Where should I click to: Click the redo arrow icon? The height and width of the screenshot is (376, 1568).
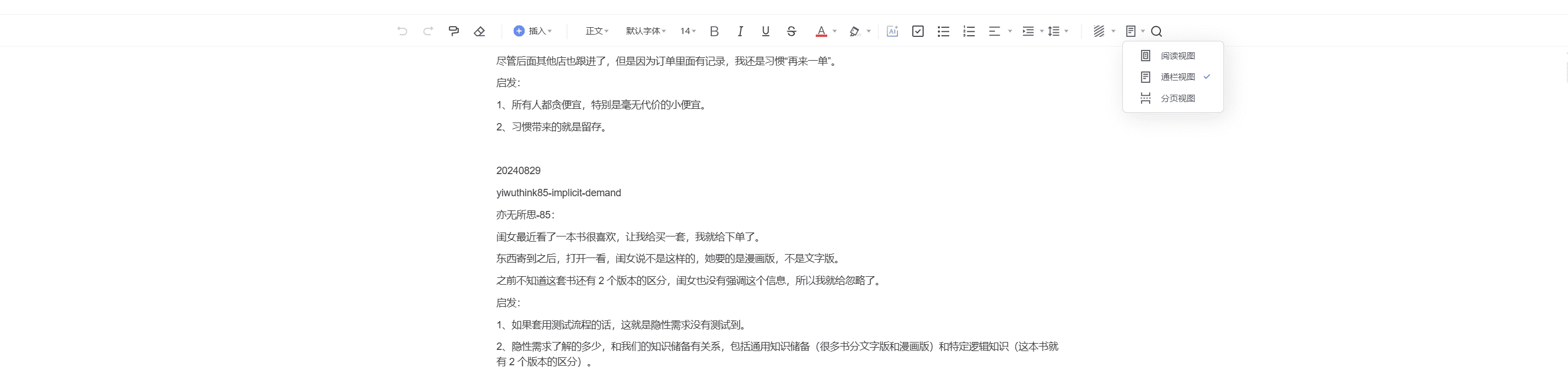click(428, 31)
